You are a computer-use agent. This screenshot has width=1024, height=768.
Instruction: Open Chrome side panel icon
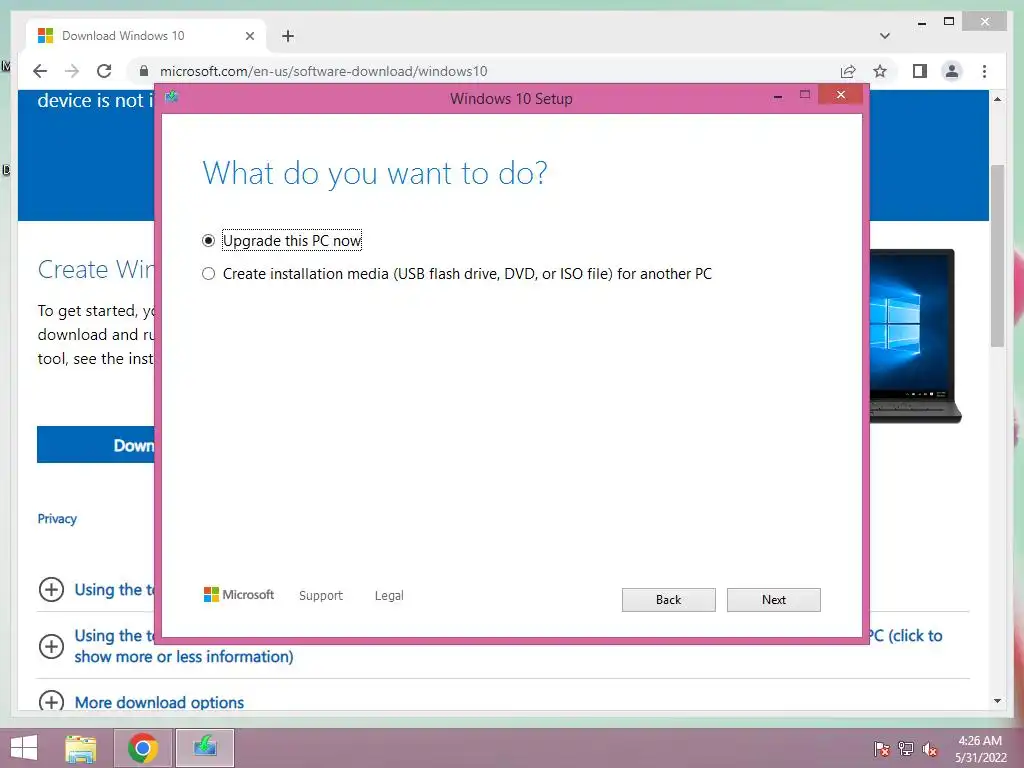click(920, 71)
